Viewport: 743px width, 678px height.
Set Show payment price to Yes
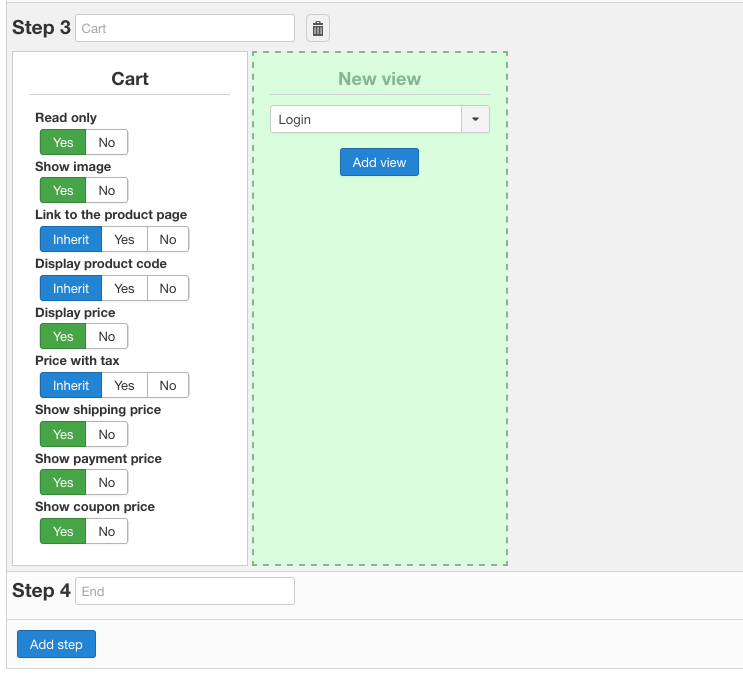coord(63,482)
